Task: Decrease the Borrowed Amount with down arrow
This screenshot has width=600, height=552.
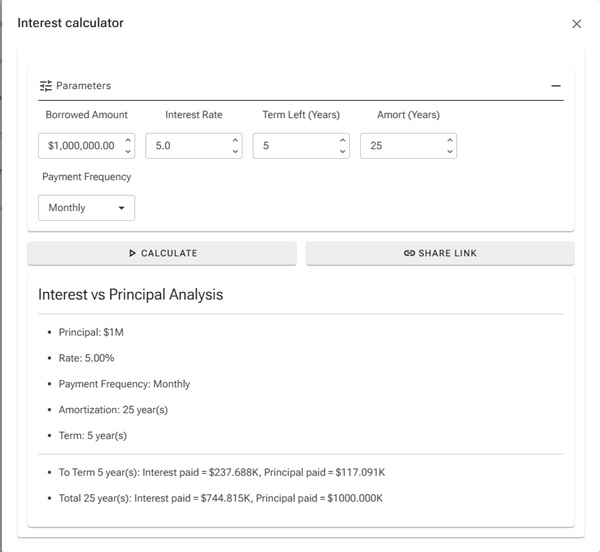Action: pyautogui.click(x=128, y=152)
